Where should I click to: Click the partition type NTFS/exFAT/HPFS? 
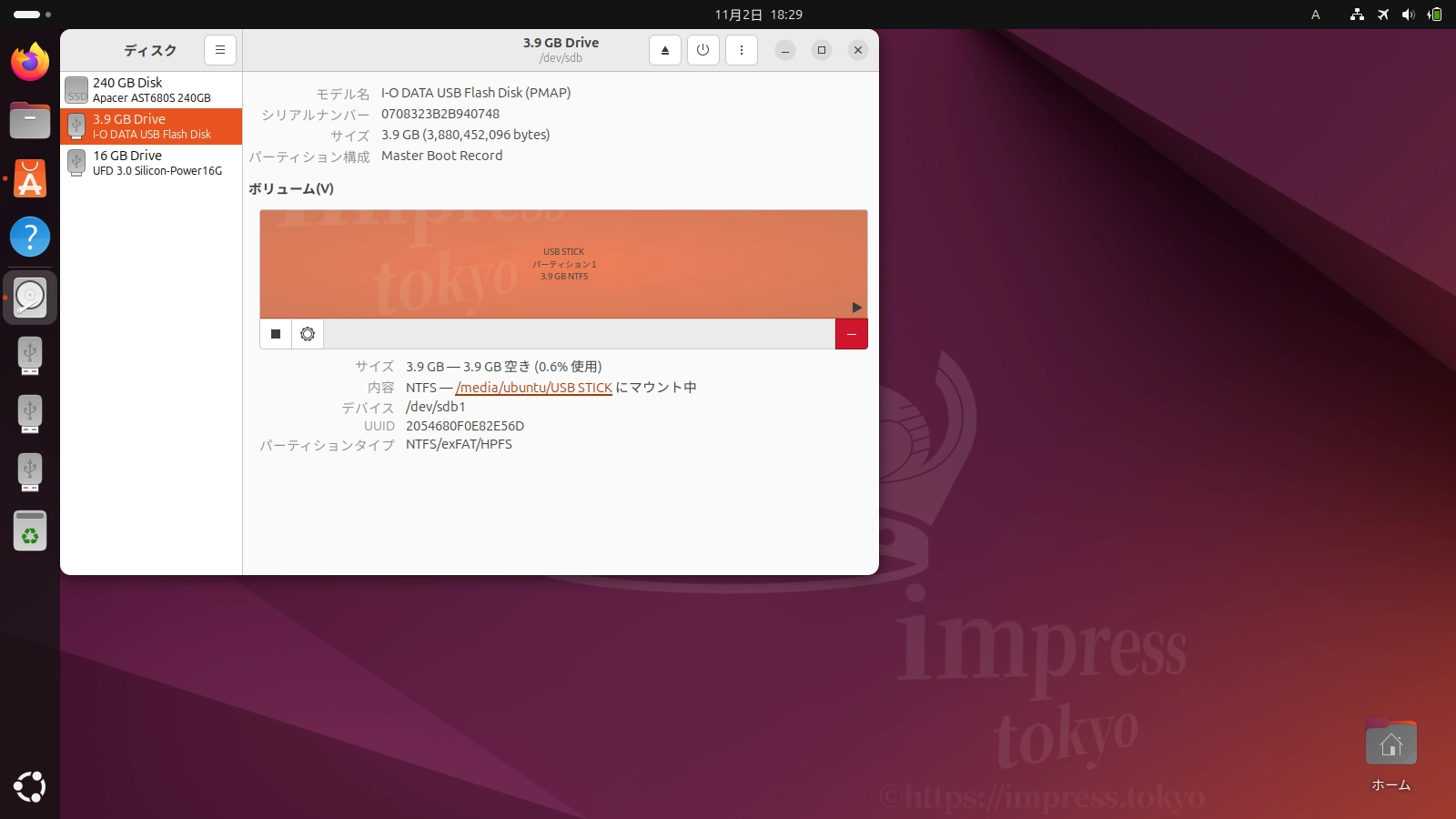coord(459,444)
